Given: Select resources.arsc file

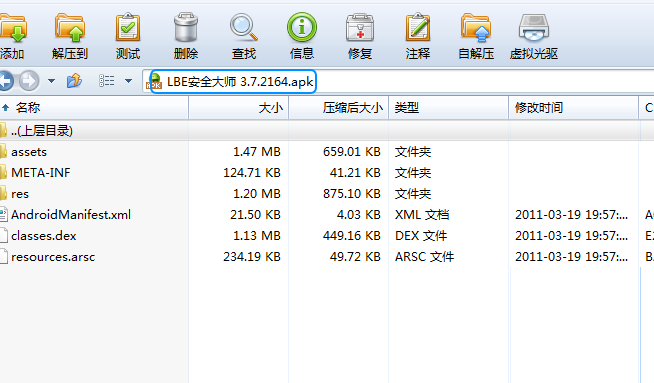Looking at the screenshot, I should (53, 257).
